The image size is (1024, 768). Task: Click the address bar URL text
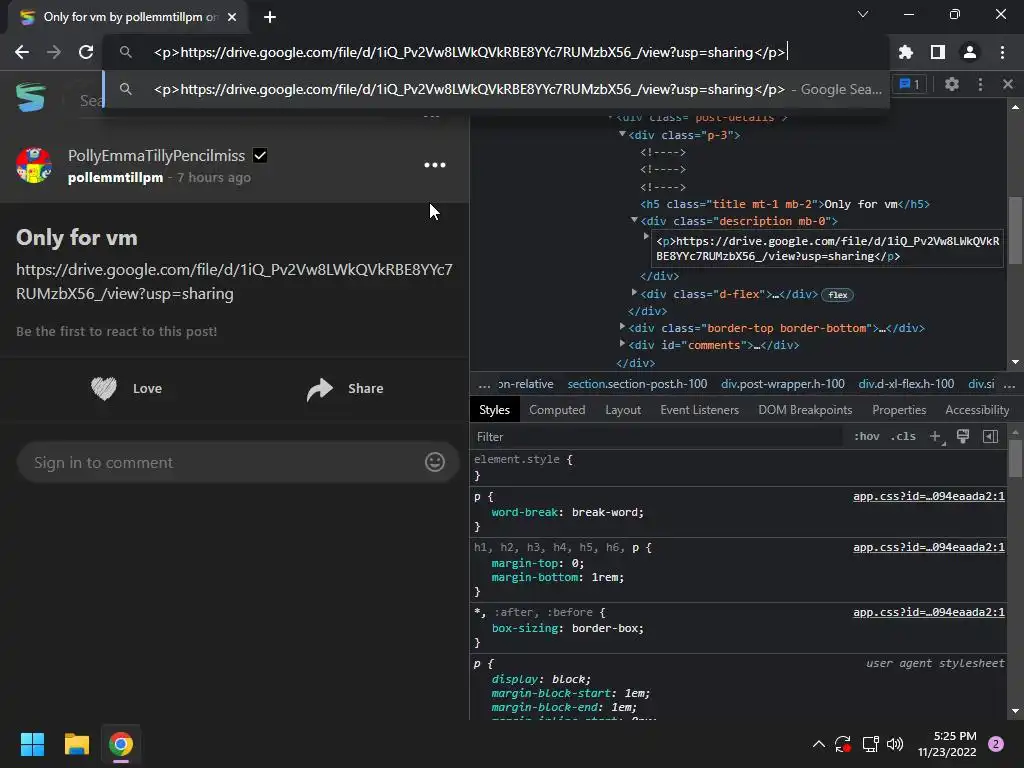[469, 52]
